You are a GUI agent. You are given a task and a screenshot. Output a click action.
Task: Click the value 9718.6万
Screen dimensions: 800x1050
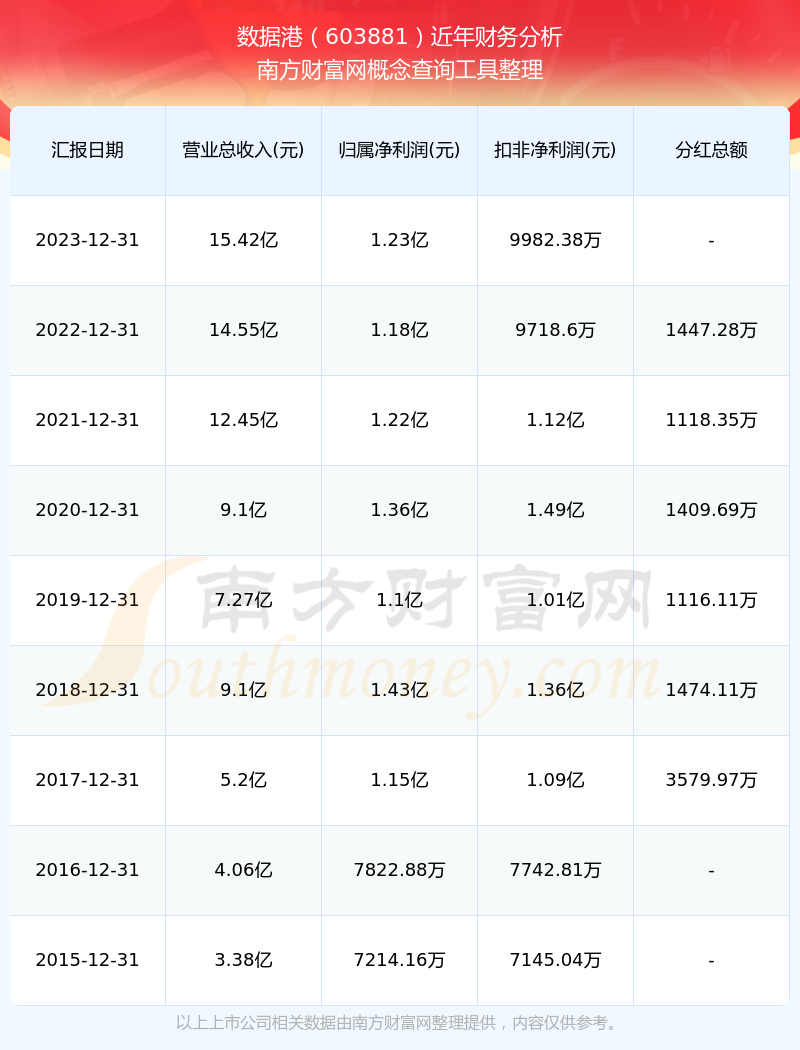(556, 330)
